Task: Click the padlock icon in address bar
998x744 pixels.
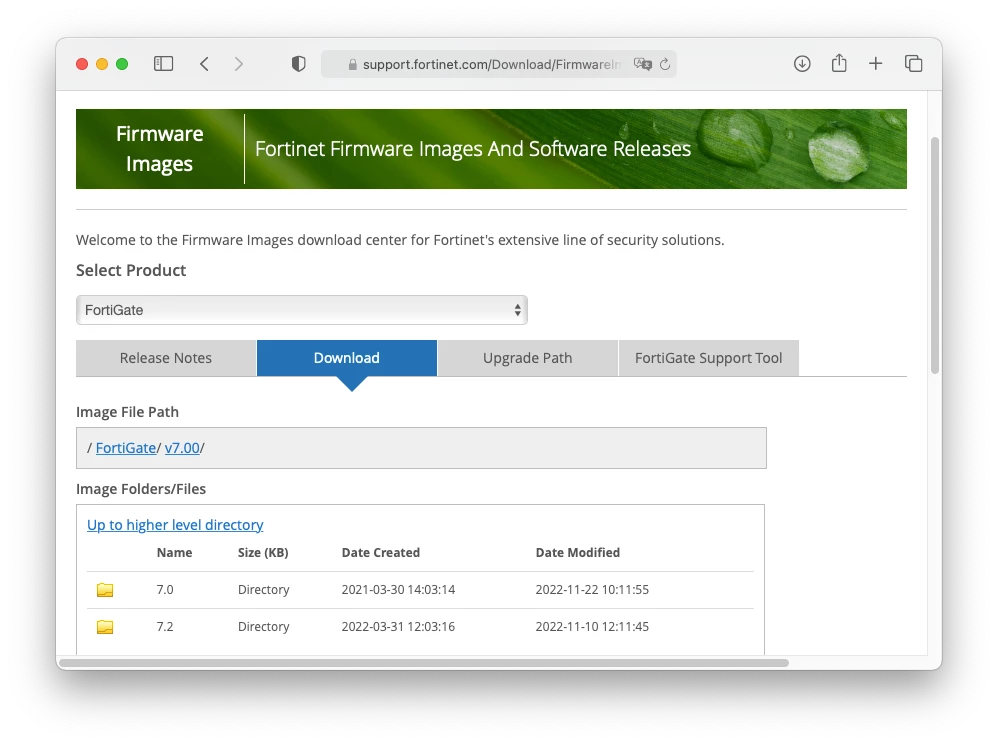Action: click(353, 64)
